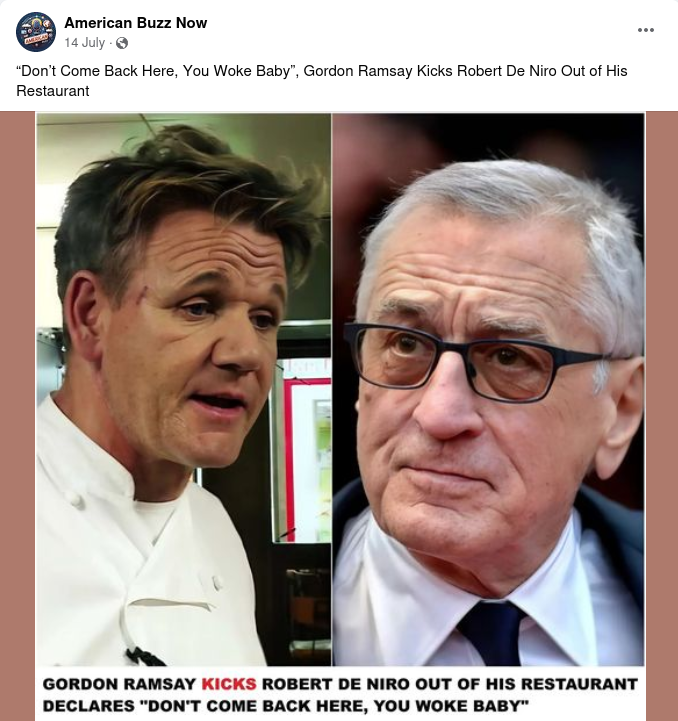The height and width of the screenshot is (721, 678).
Task: Click the headline line starting DECLARES
Action: (x=286, y=705)
